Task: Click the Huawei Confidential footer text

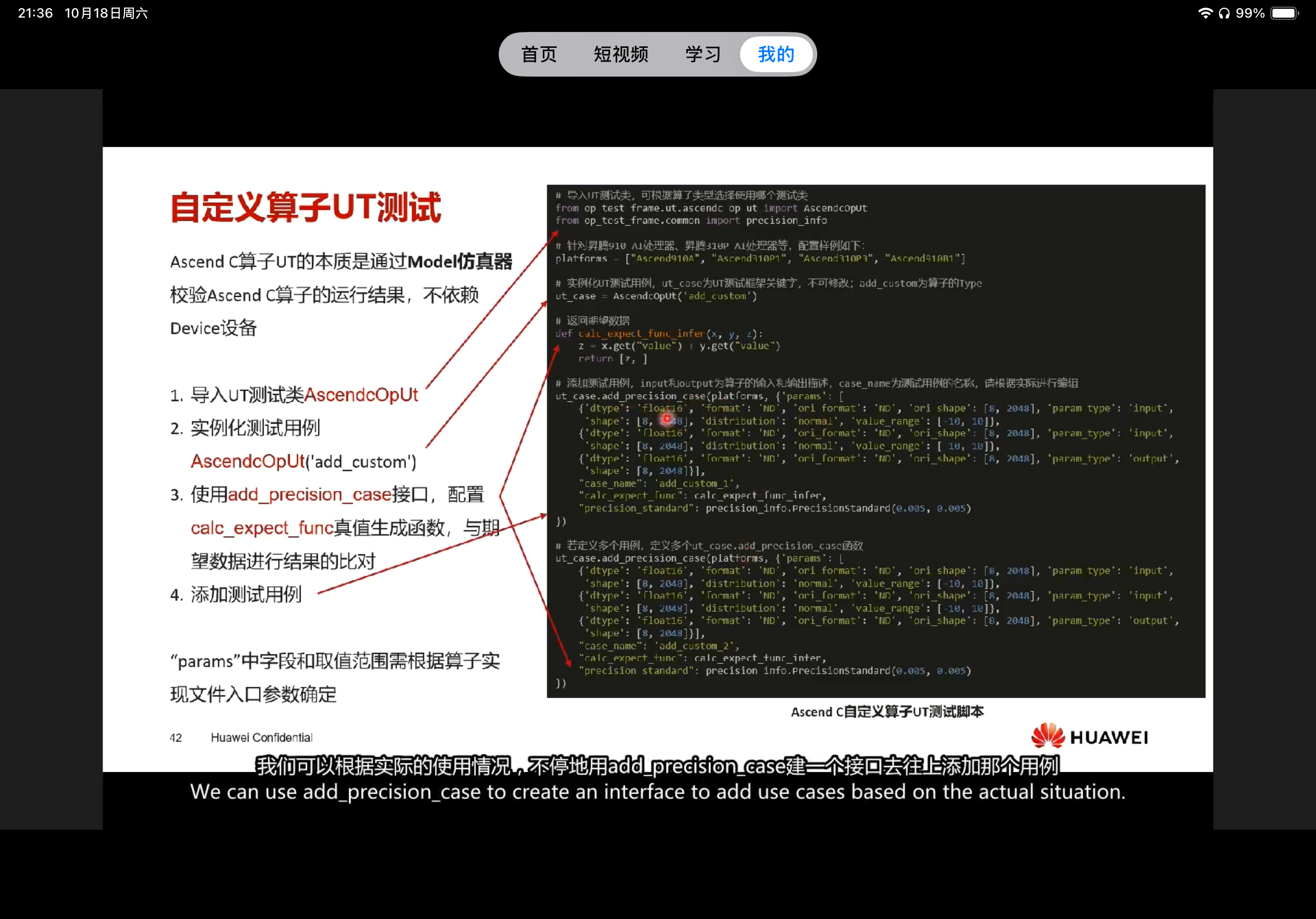Action: click(261, 737)
